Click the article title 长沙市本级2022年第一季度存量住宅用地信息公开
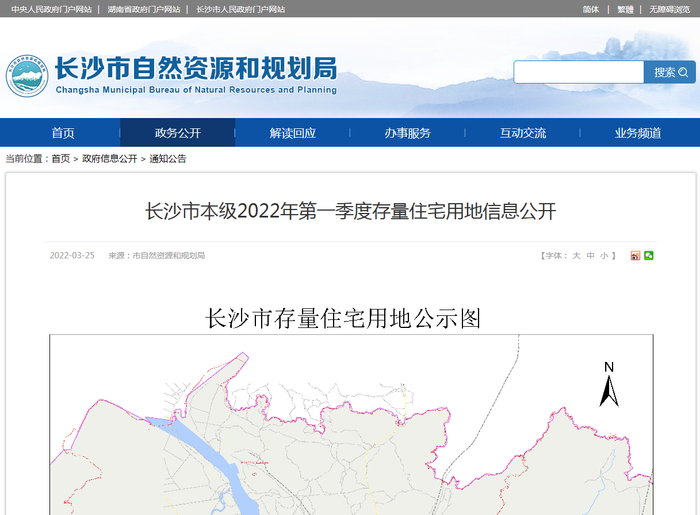The height and width of the screenshot is (515, 700). 350,211
